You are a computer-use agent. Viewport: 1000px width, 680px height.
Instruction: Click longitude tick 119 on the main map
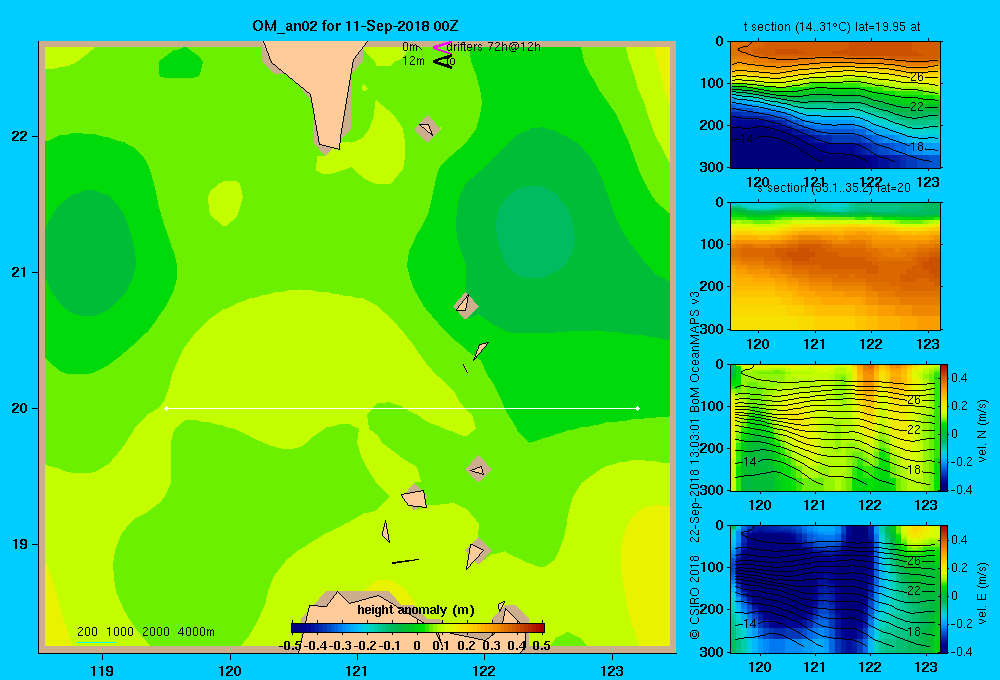[102, 670]
